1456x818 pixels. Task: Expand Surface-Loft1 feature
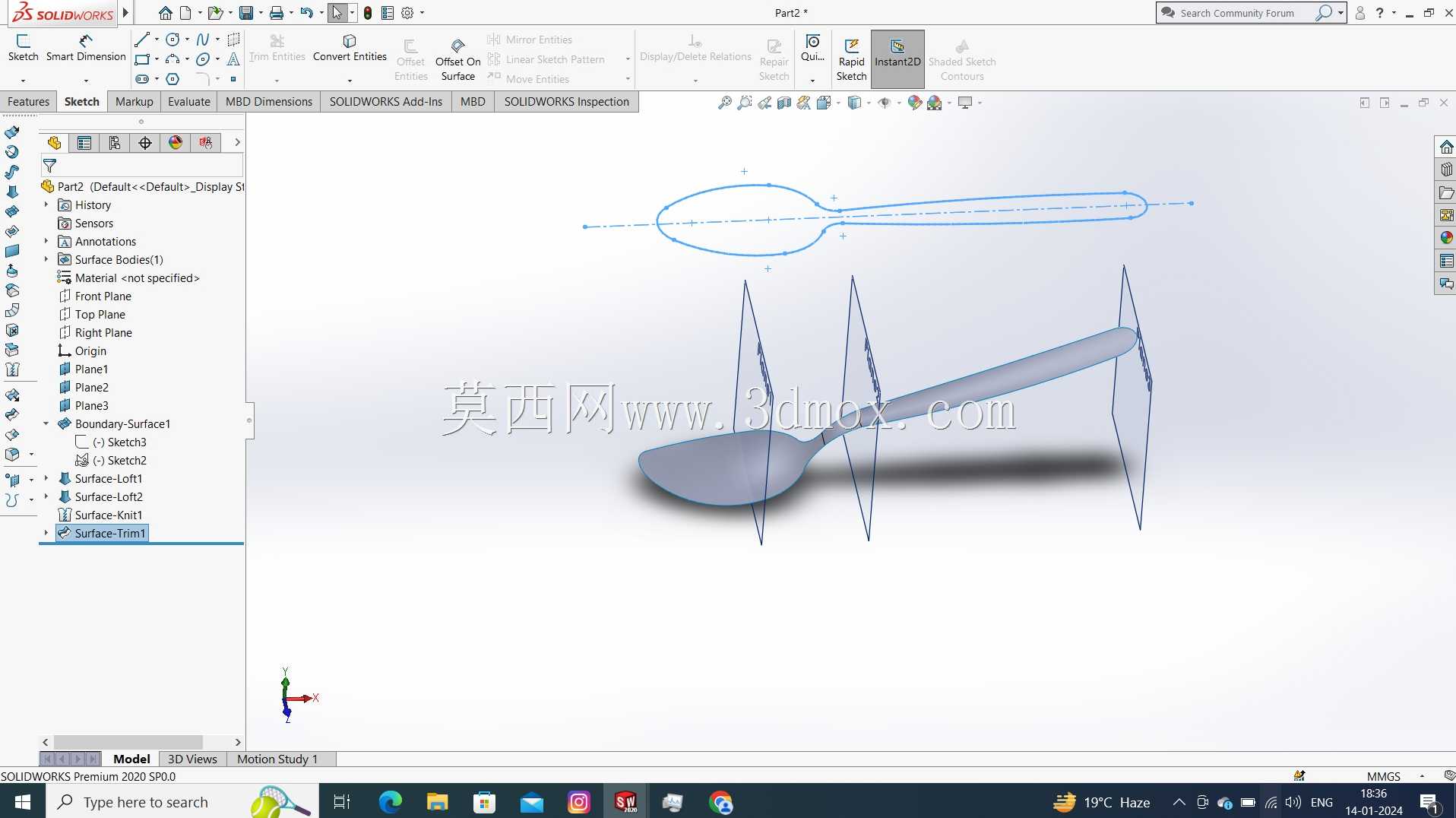click(x=46, y=479)
